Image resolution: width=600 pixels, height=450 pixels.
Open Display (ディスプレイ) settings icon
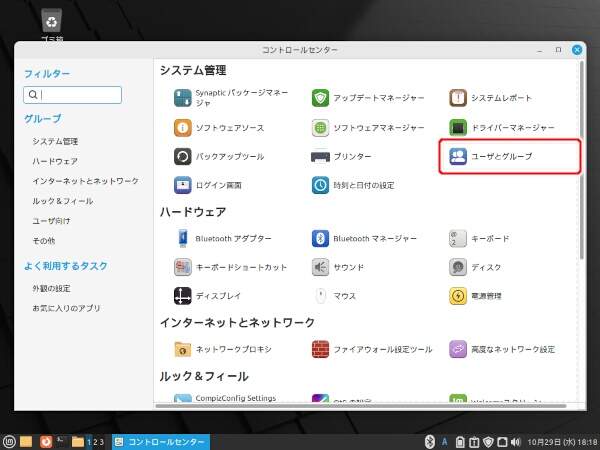pos(183,296)
